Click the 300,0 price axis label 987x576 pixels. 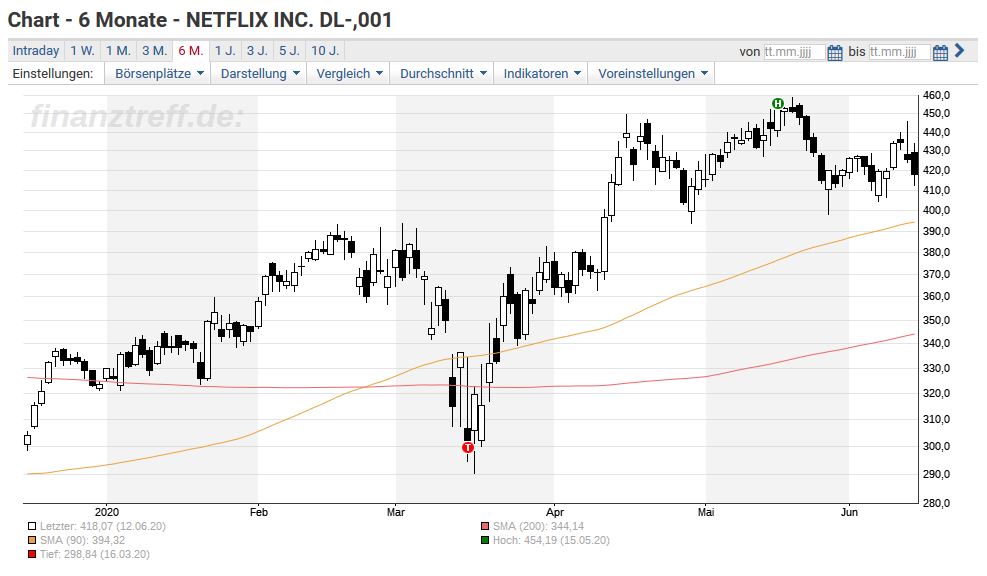pyautogui.click(x=937, y=446)
